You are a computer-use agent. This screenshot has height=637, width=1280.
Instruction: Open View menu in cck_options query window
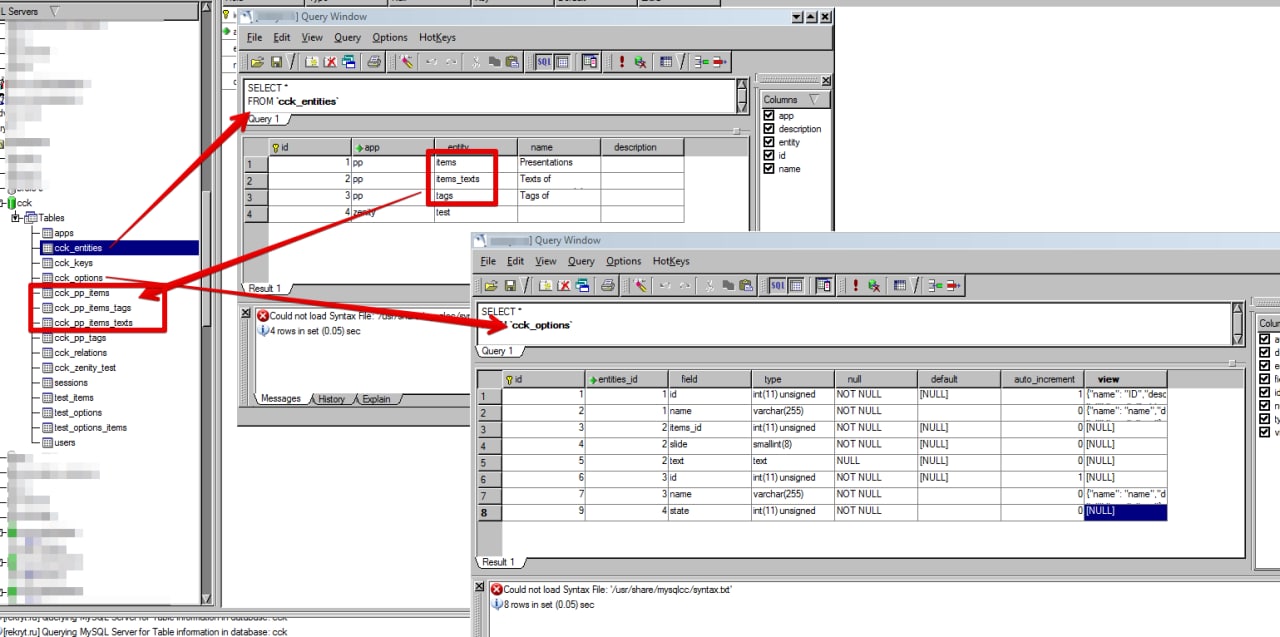click(x=546, y=261)
